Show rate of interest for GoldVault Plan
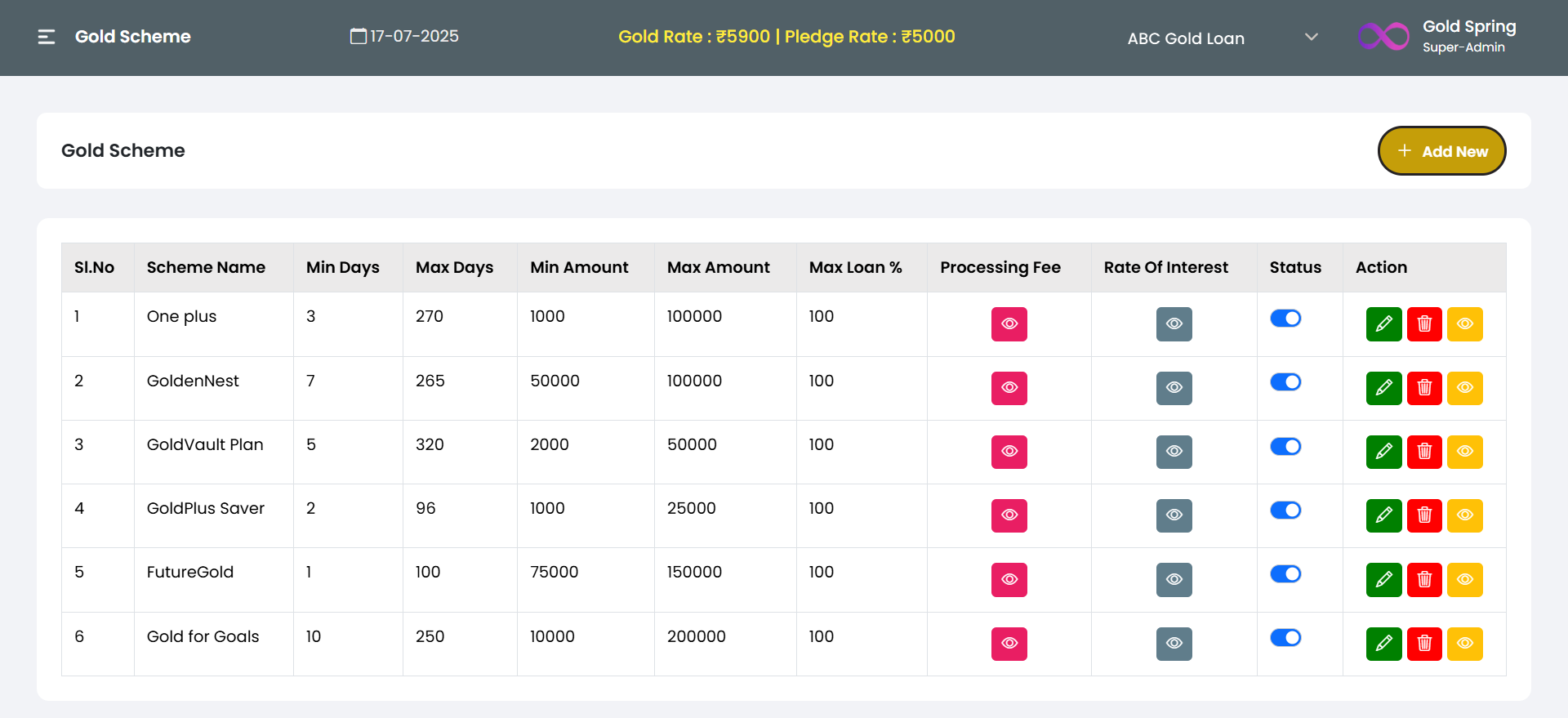This screenshot has height=718, width=1568. pos(1174,452)
